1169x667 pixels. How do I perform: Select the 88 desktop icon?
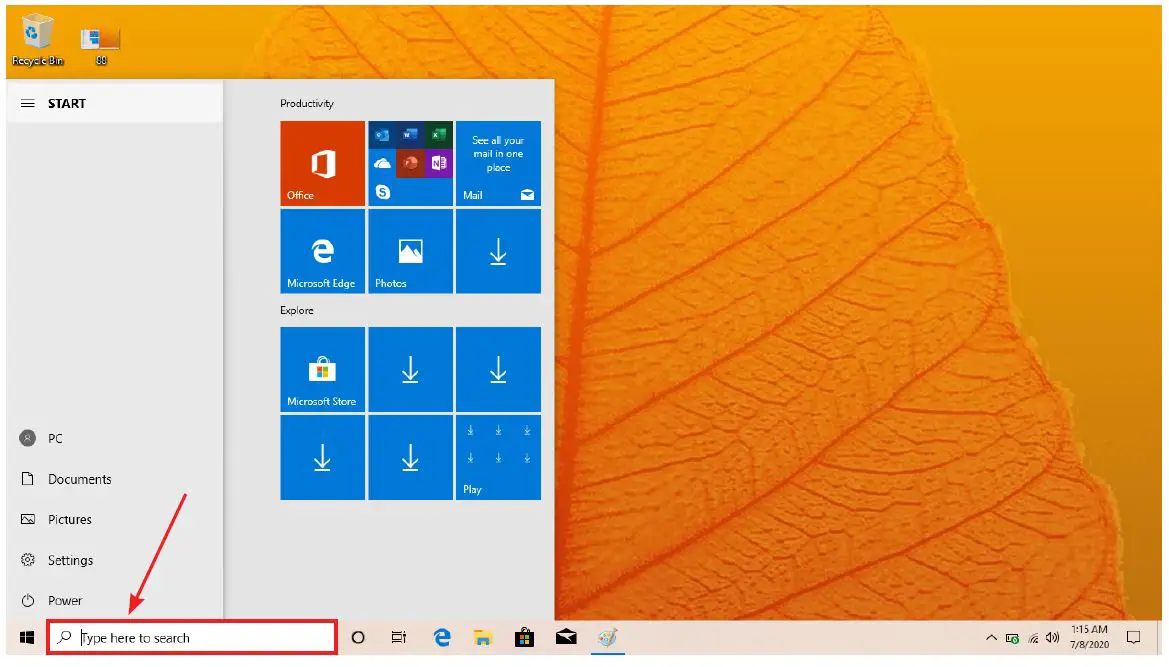[101, 46]
